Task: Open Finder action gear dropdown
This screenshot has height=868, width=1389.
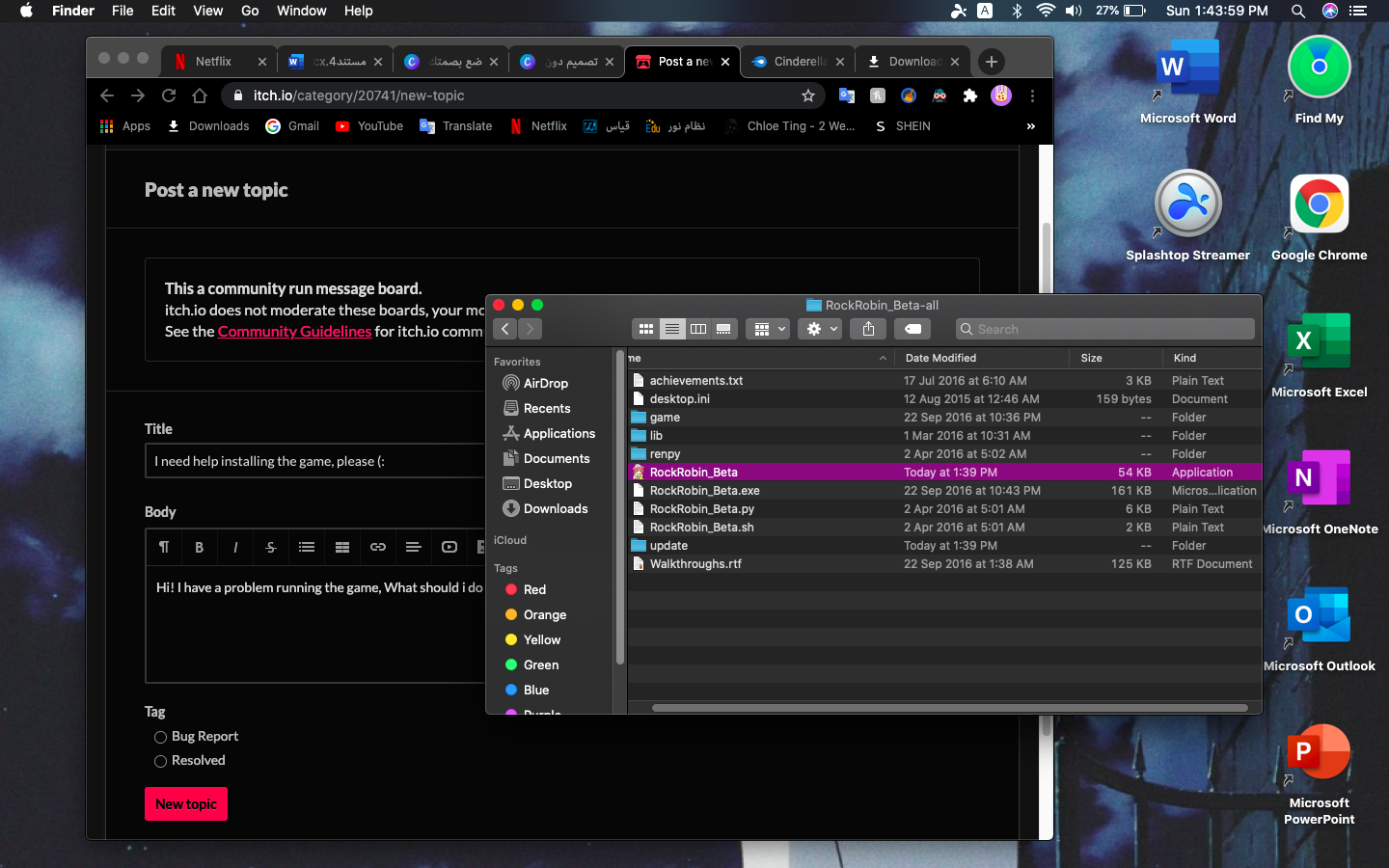Action: [821, 329]
